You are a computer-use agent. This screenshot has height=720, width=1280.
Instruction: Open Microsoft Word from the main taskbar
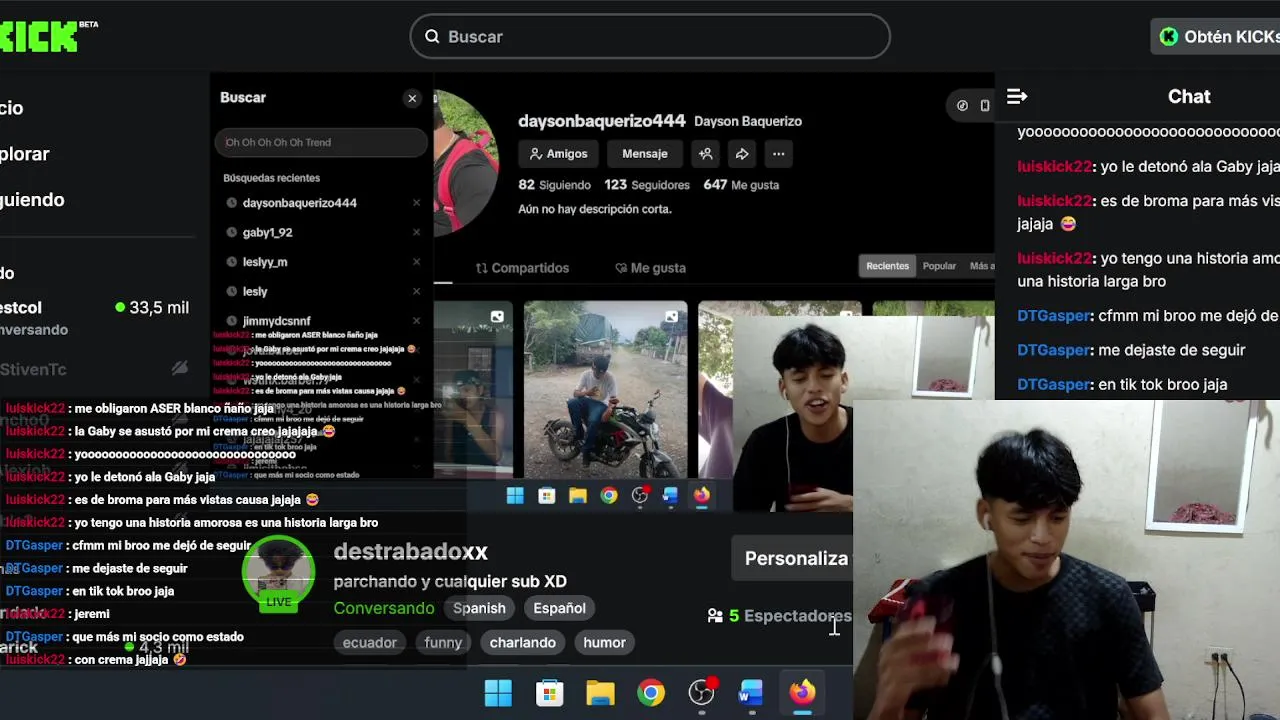click(x=751, y=692)
